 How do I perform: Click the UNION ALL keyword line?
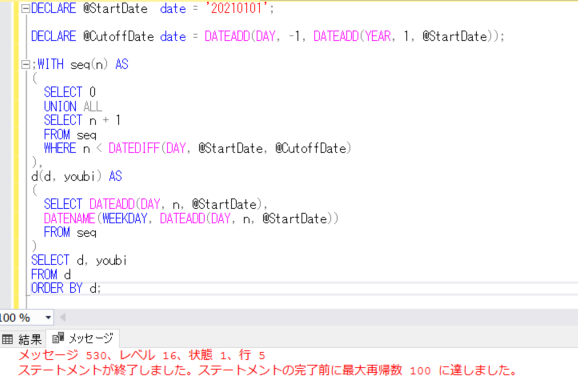[x=73, y=107]
